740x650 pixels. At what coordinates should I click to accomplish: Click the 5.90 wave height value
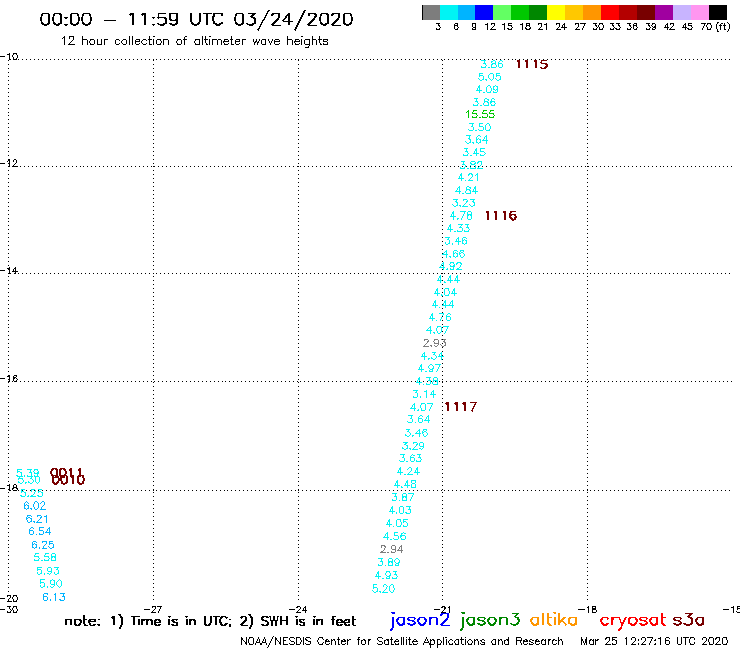point(50,584)
